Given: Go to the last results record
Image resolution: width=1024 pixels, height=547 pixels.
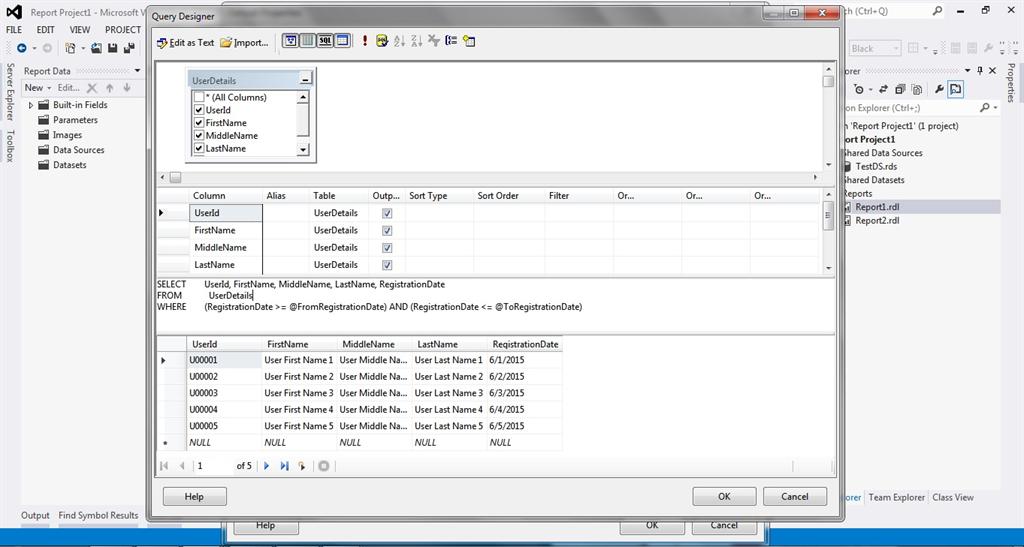Looking at the screenshot, I should coord(284,466).
